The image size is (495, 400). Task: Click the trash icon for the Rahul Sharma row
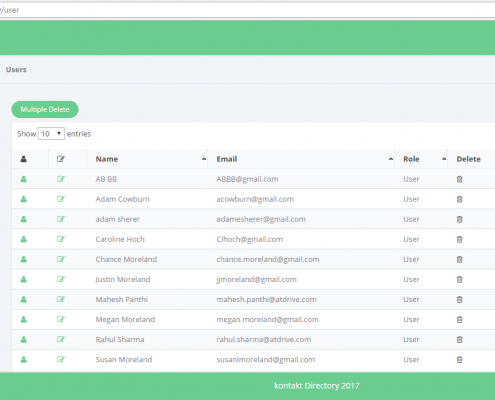click(x=459, y=339)
